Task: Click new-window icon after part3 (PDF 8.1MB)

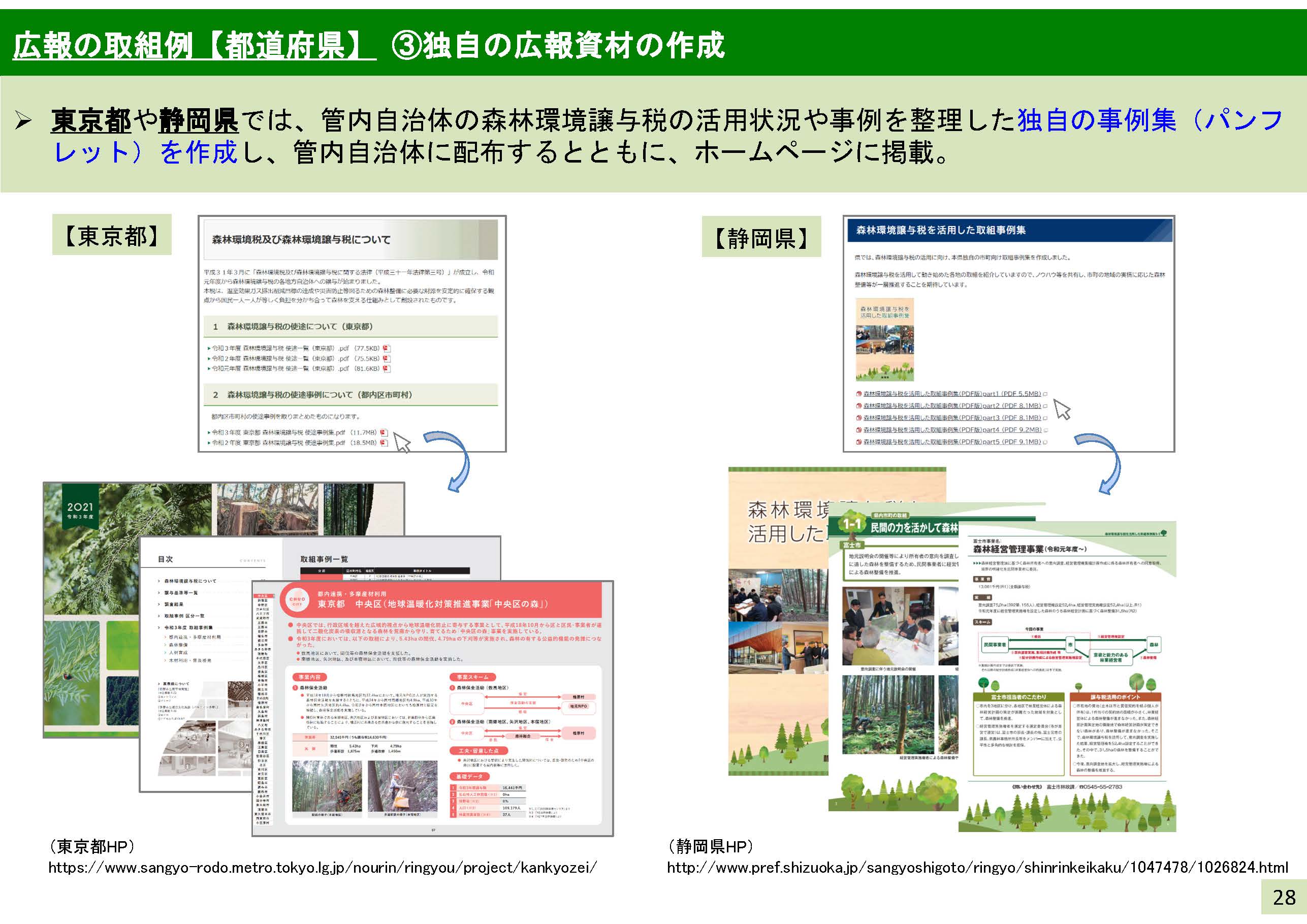Action: click(1045, 418)
